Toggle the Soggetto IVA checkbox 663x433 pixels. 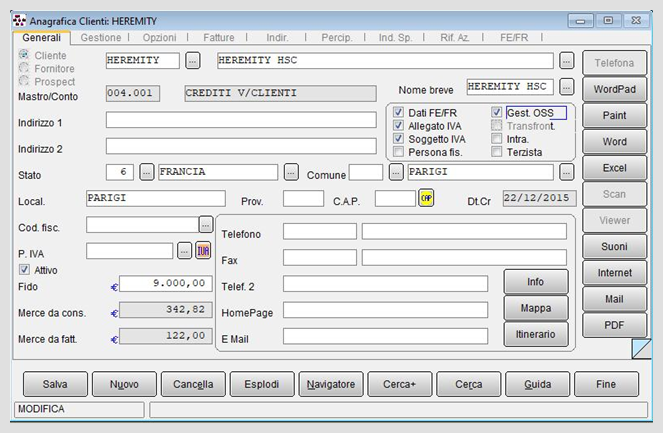point(398,139)
